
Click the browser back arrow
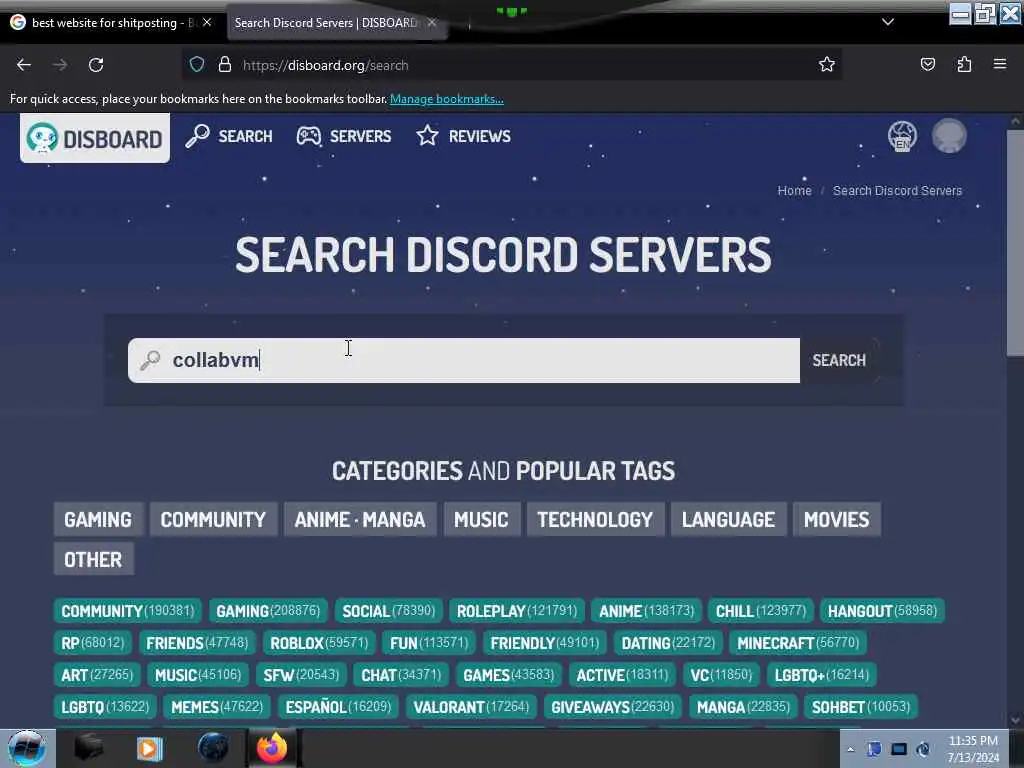24,65
